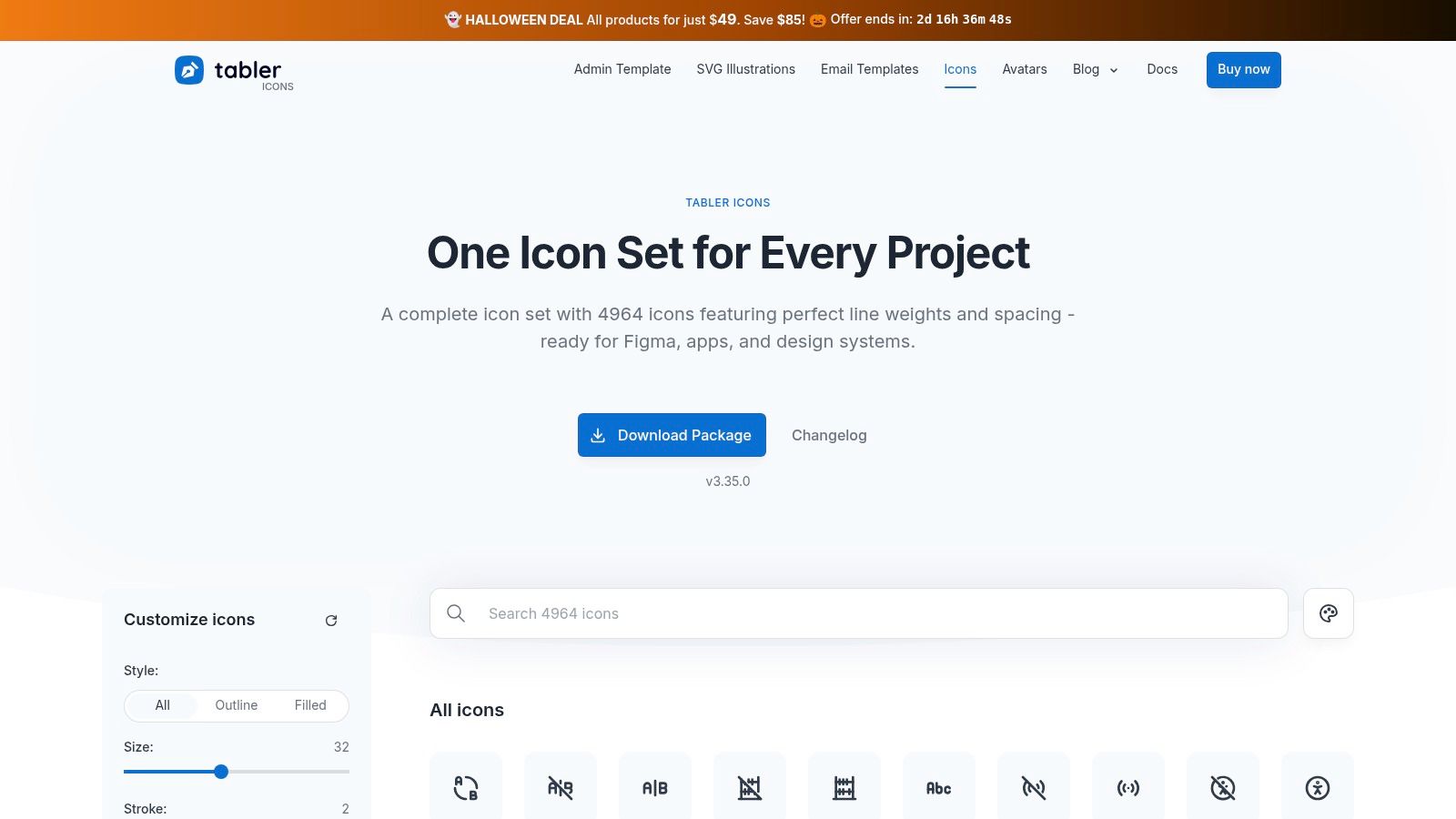The height and width of the screenshot is (819, 1456).
Task: Open the color palette picker beside search
Action: click(x=1328, y=612)
